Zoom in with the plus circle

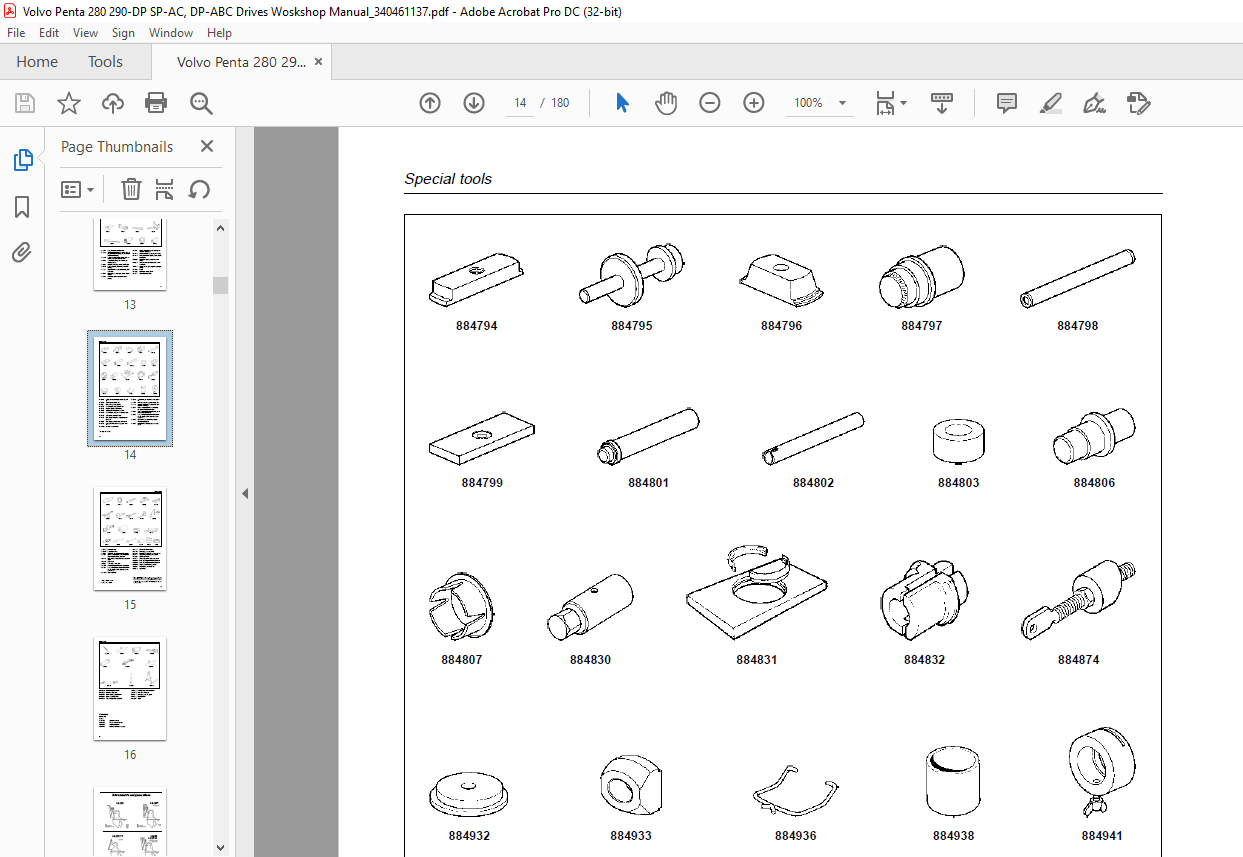[754, 103]
